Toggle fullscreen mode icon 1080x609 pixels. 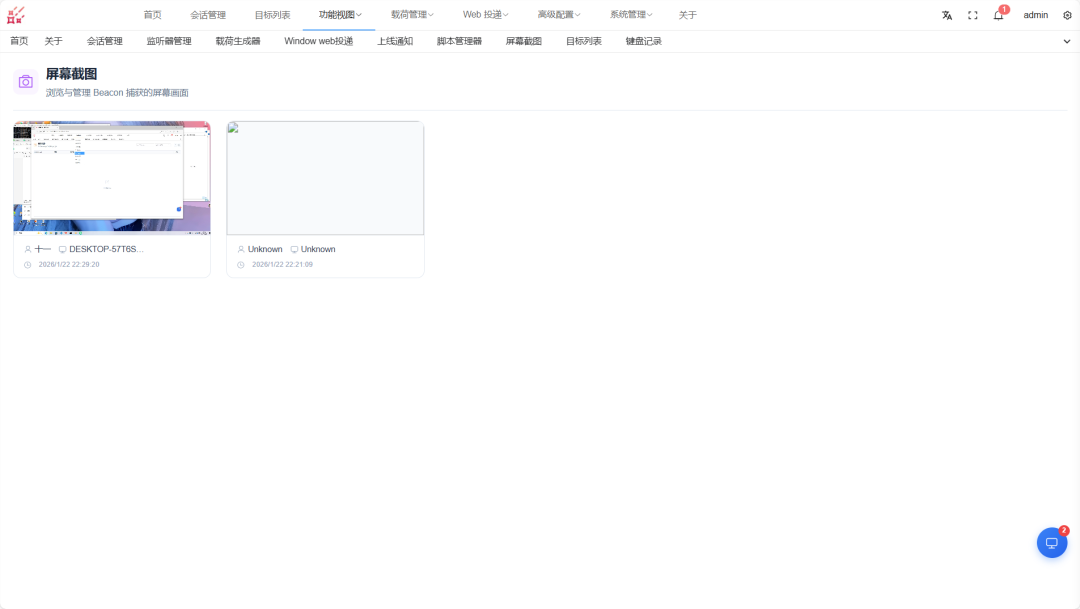coord(973,15)
